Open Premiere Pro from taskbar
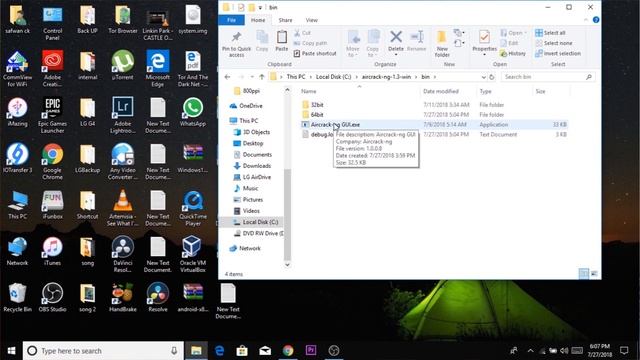The image size is (640, 360). click(x=311, y=351)
